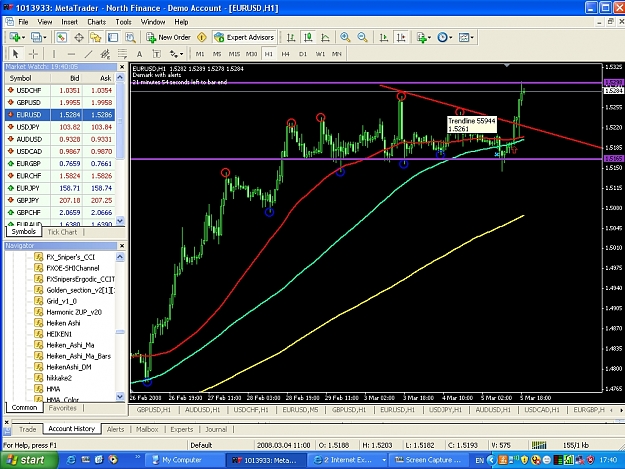Zoom in on the chart
The image size is (625, 469).
pos(345,37)
